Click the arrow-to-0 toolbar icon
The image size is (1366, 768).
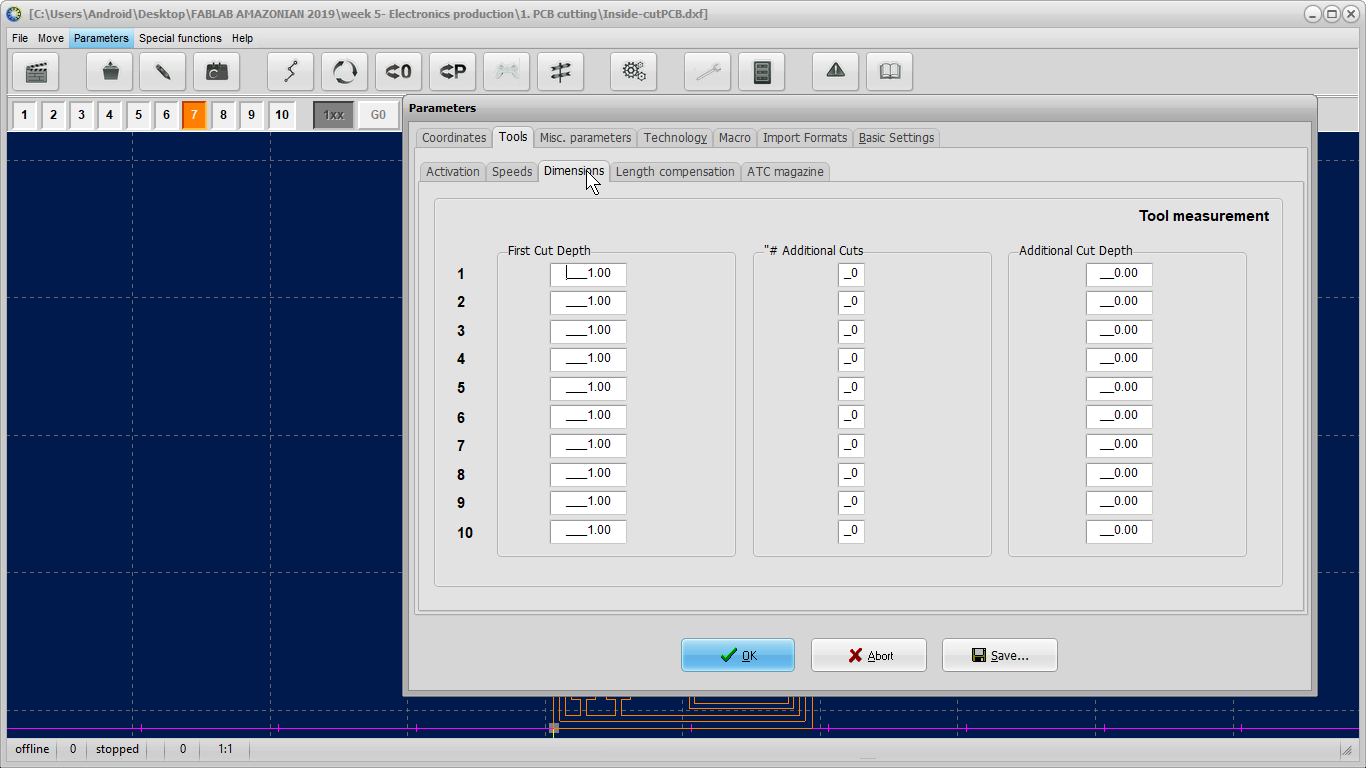pyautogui.click(x=399, y=72)
